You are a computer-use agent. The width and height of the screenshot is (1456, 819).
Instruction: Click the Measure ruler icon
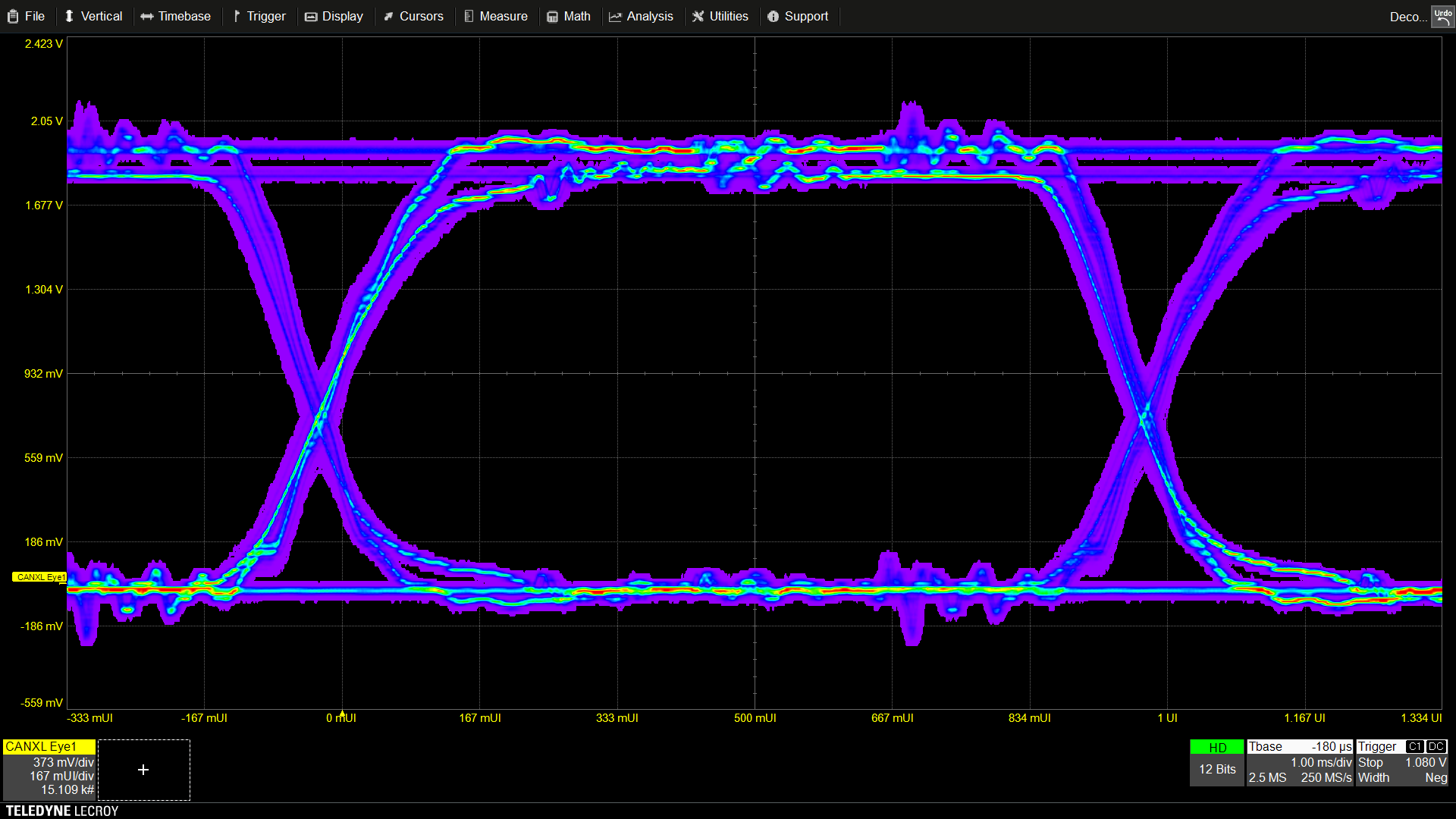pyautogui.click(x=469, y=17)
